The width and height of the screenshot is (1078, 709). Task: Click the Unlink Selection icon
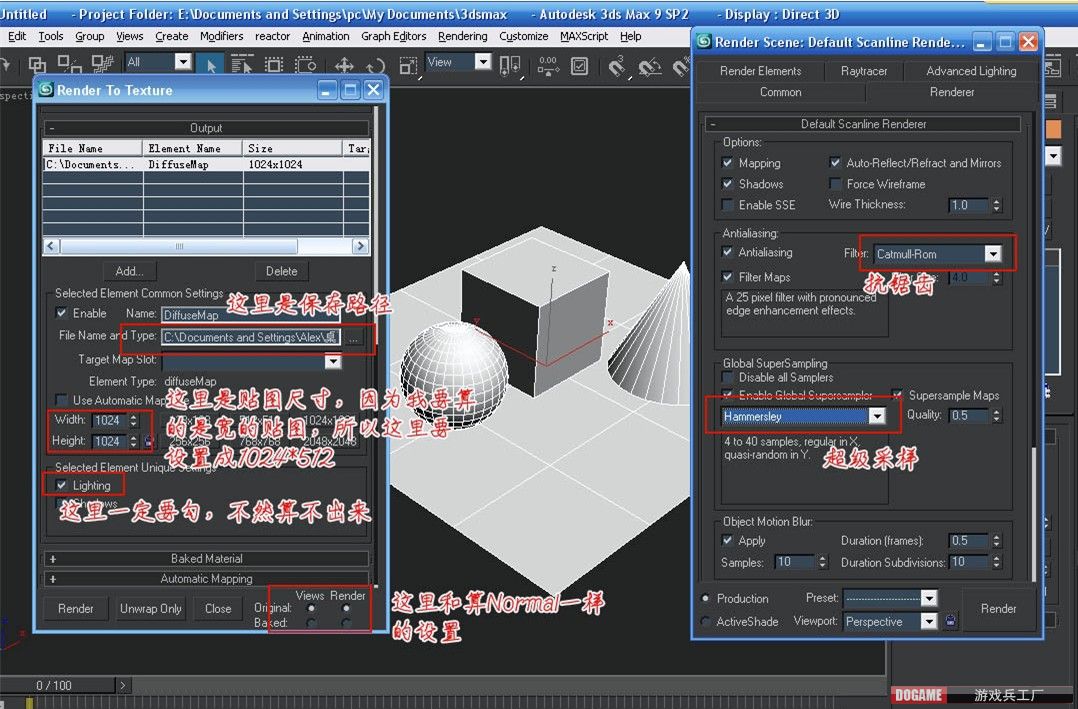click(x=69, y=65)
